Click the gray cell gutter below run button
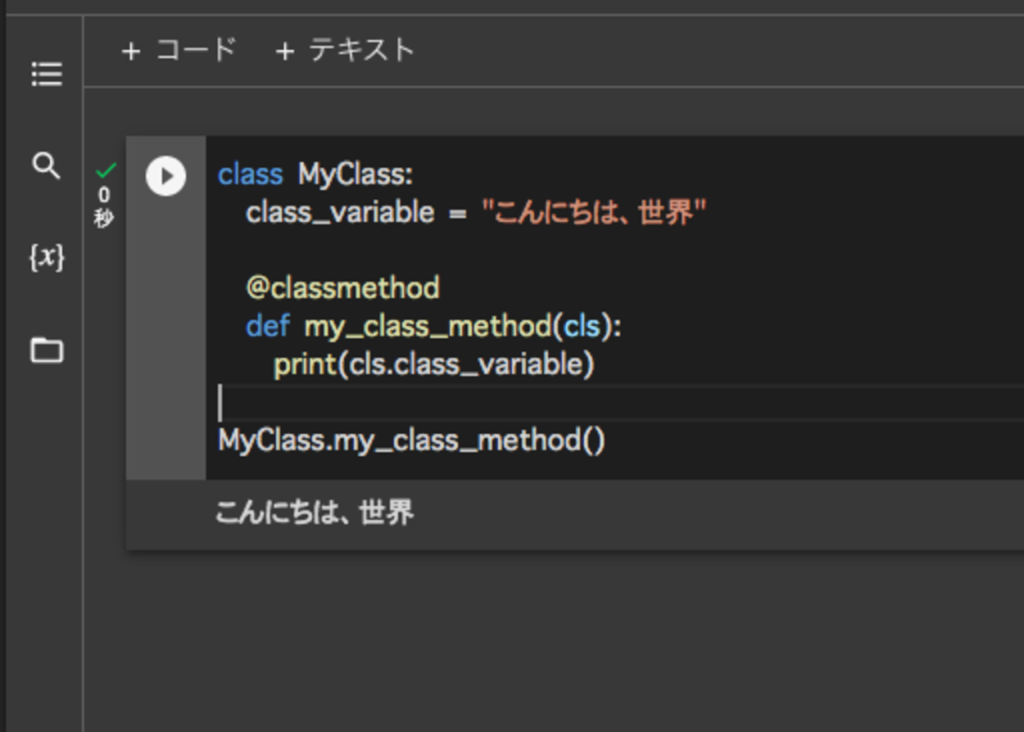The height and width of the screenshot is (732, 1024). (x=166, y=350)
